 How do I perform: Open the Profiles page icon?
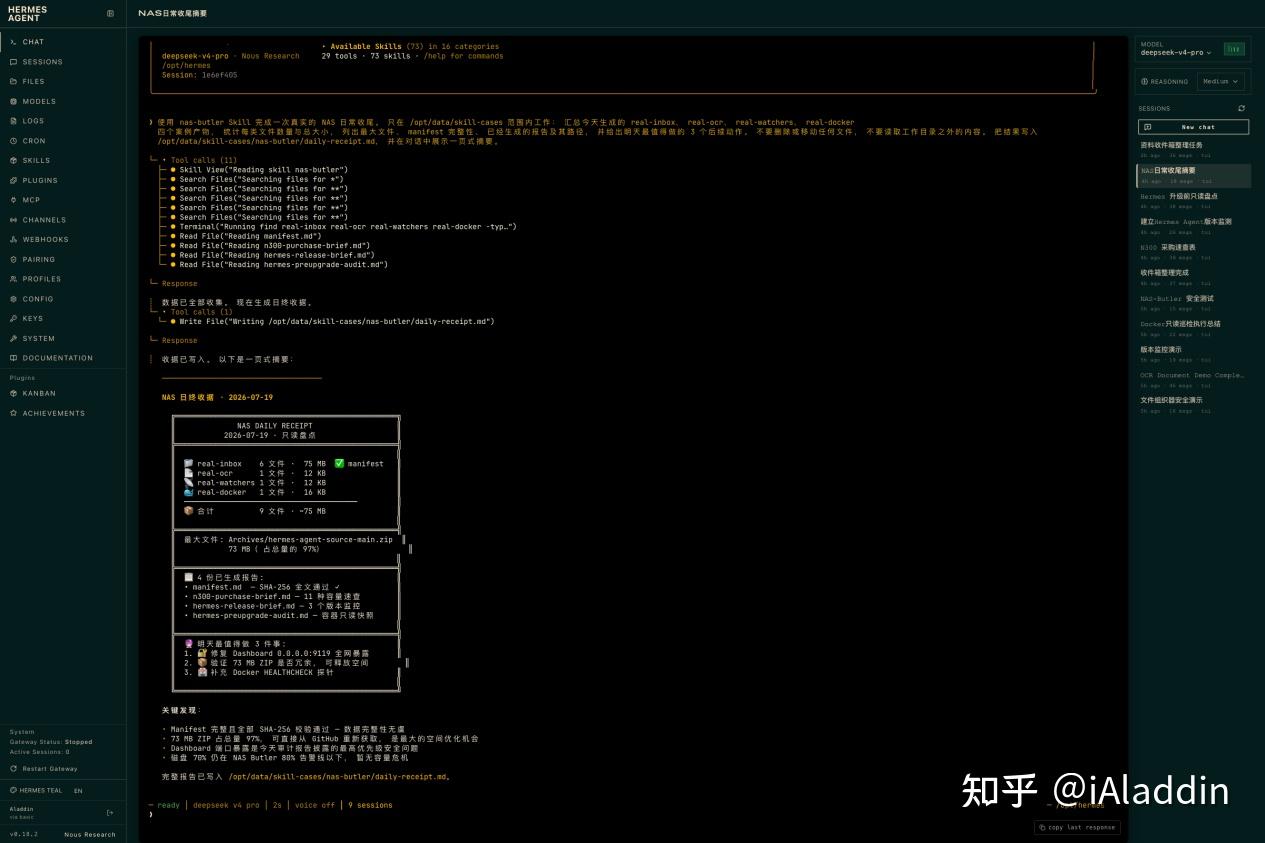(x=13, y=279)
